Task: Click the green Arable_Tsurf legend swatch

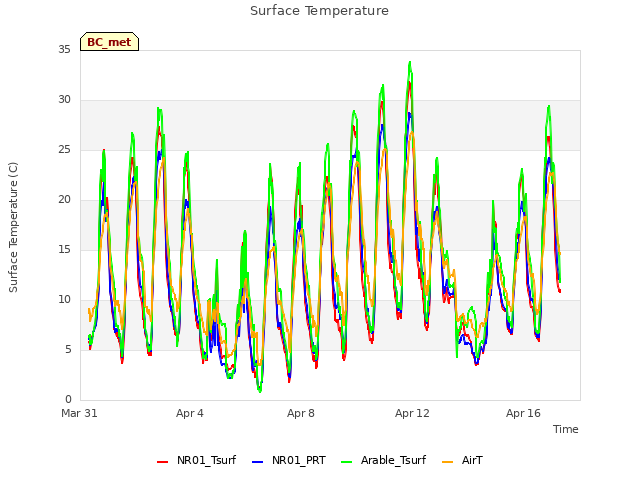Action: 347,462
